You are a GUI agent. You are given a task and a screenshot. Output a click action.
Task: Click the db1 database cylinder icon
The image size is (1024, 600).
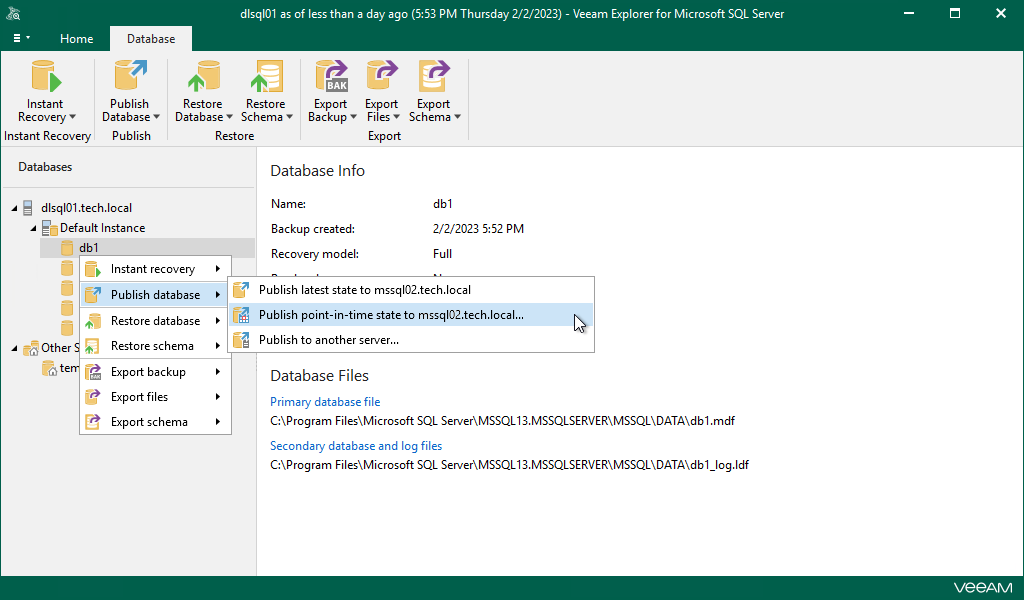(x=67, y=247)
